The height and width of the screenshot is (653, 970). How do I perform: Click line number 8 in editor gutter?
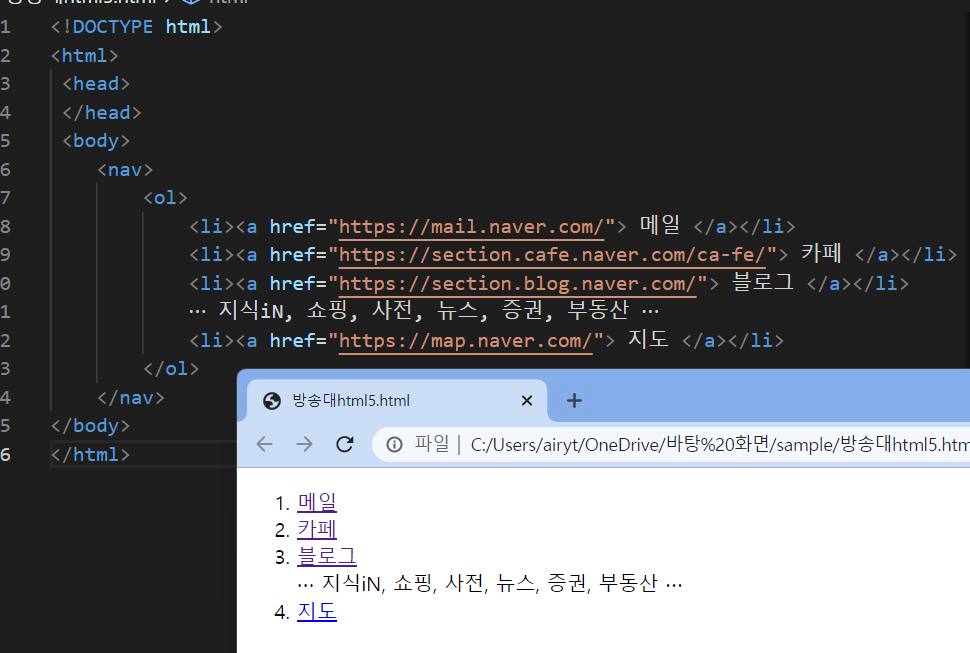click(6, 227)
